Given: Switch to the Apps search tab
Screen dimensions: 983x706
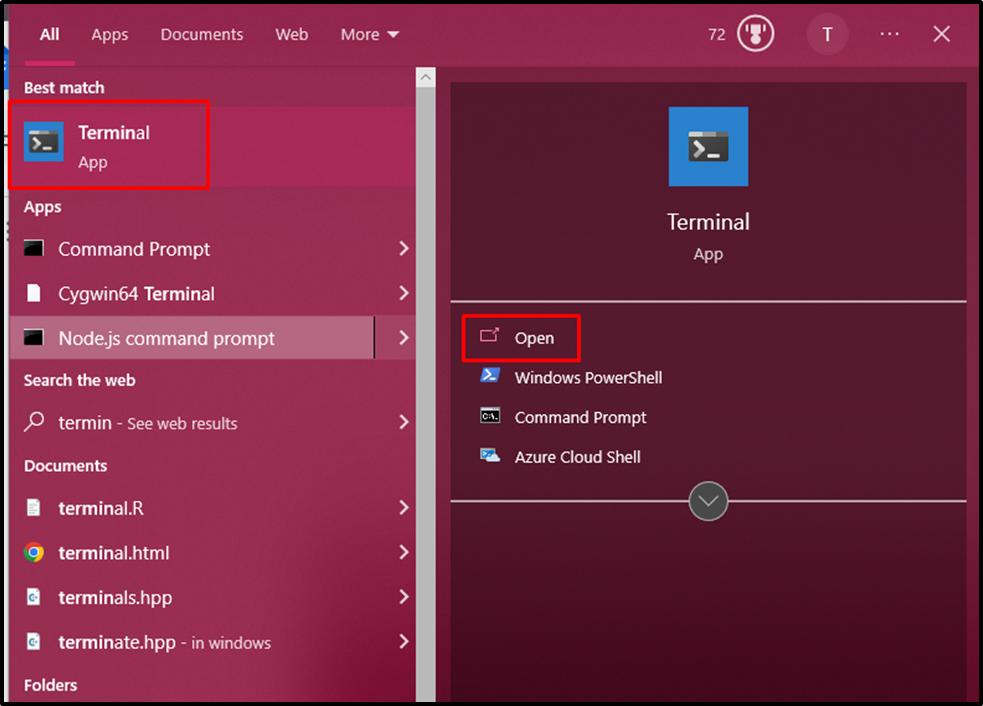Looking at the screenshot, I should click(x=110, y=34).
